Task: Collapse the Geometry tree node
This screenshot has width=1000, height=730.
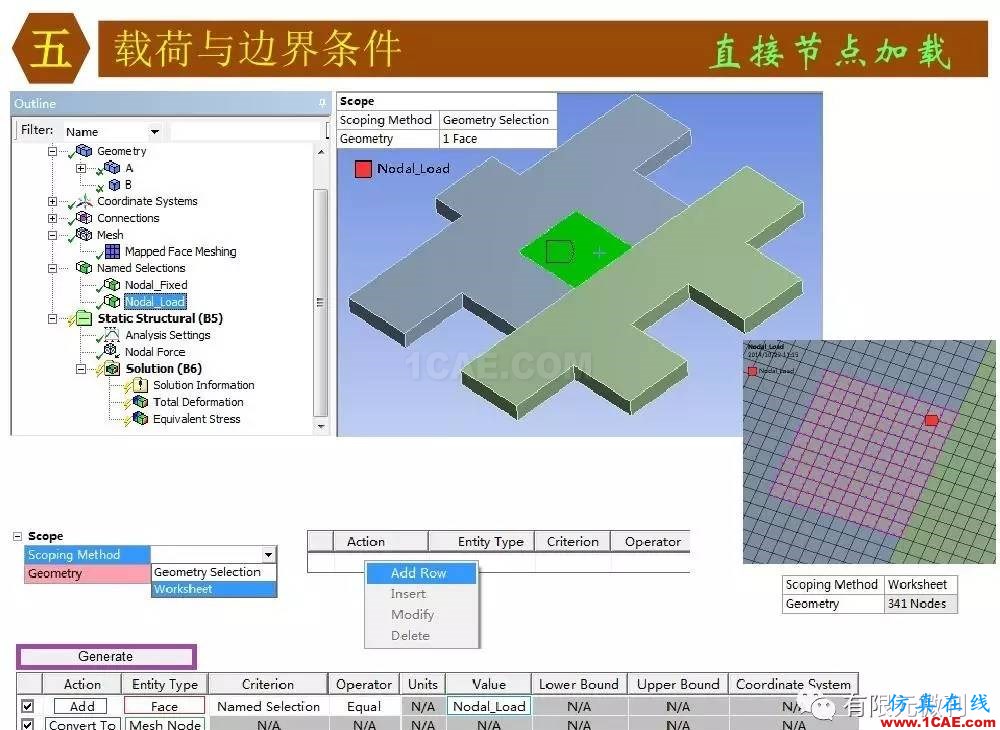Action: [x=52, y=151]
